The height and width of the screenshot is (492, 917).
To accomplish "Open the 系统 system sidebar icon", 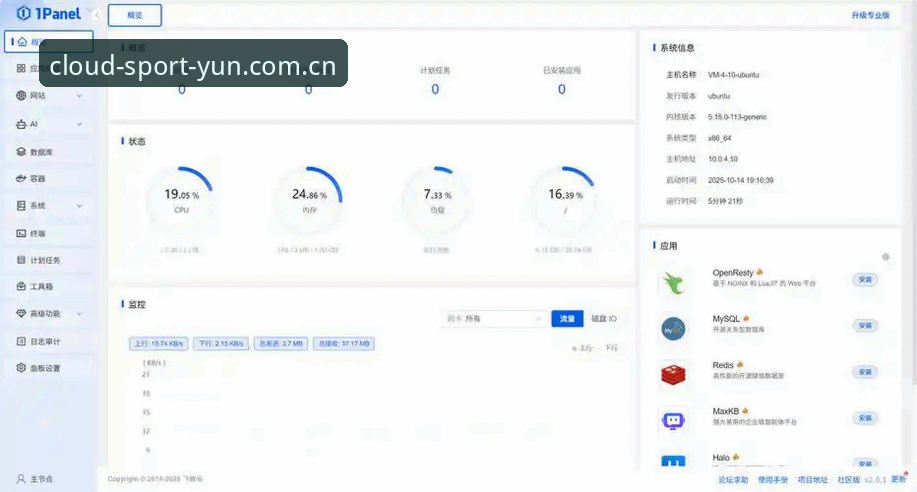I will point(21,205).
